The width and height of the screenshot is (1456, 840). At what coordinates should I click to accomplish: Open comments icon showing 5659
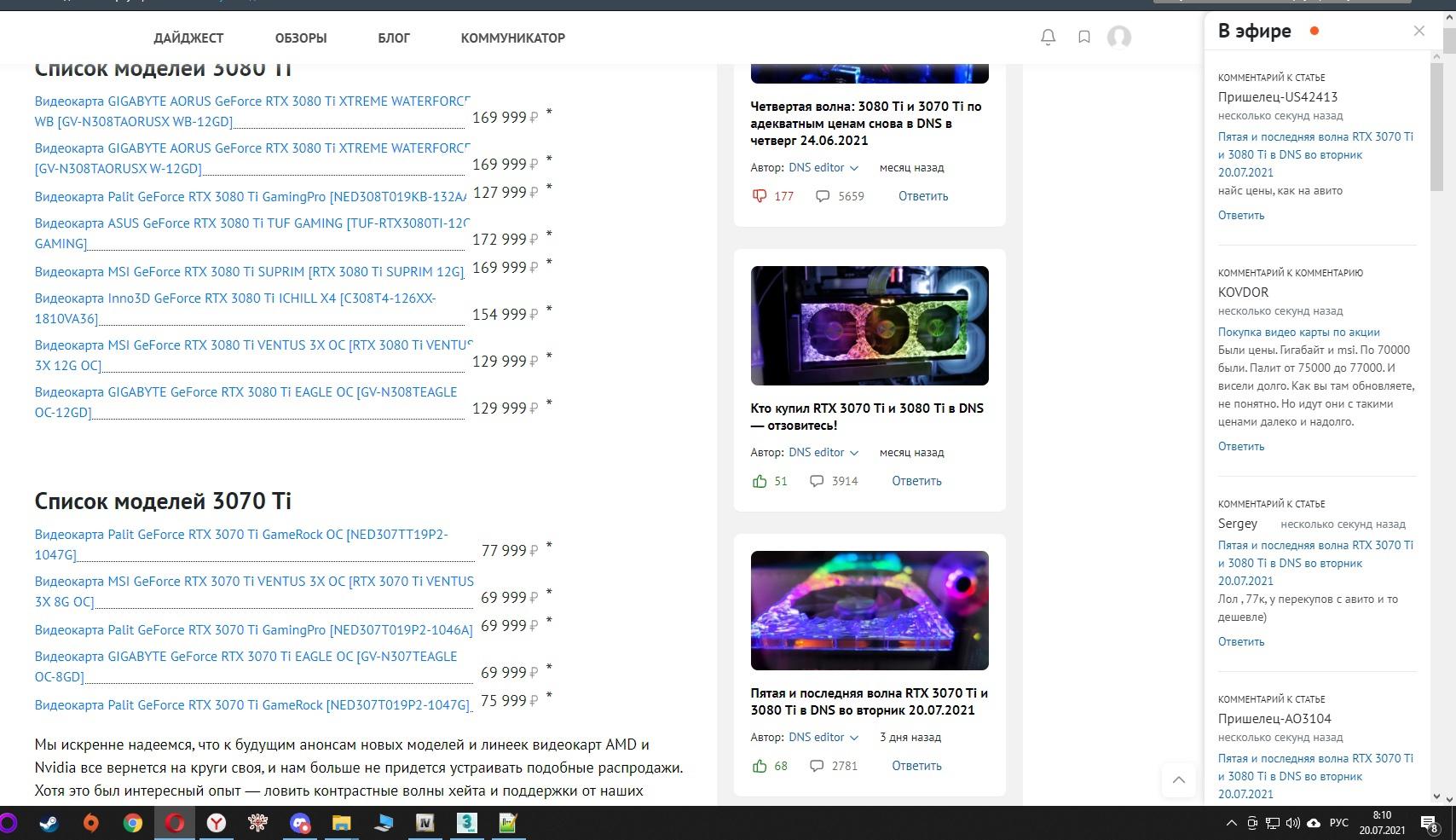[823, 196]
